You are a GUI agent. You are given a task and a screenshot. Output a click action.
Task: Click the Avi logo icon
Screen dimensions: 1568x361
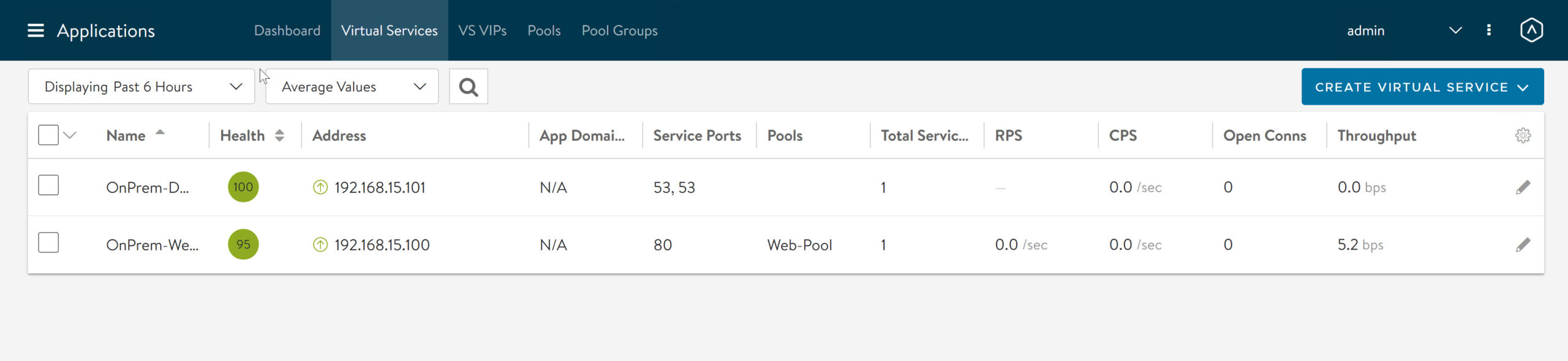click(x=1531, y=31)
